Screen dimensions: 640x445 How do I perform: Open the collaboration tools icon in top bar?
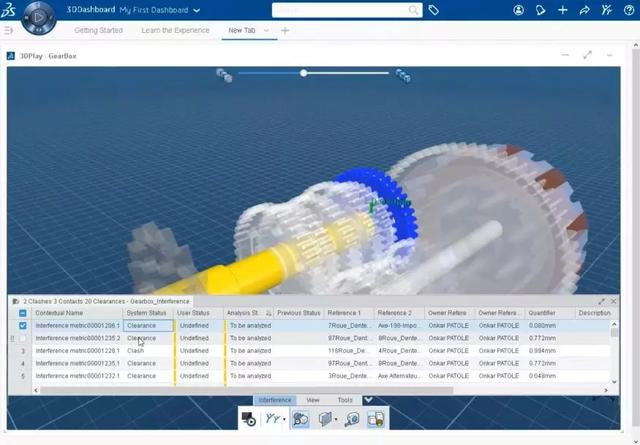pyautogui.click(x=607, y=10)
